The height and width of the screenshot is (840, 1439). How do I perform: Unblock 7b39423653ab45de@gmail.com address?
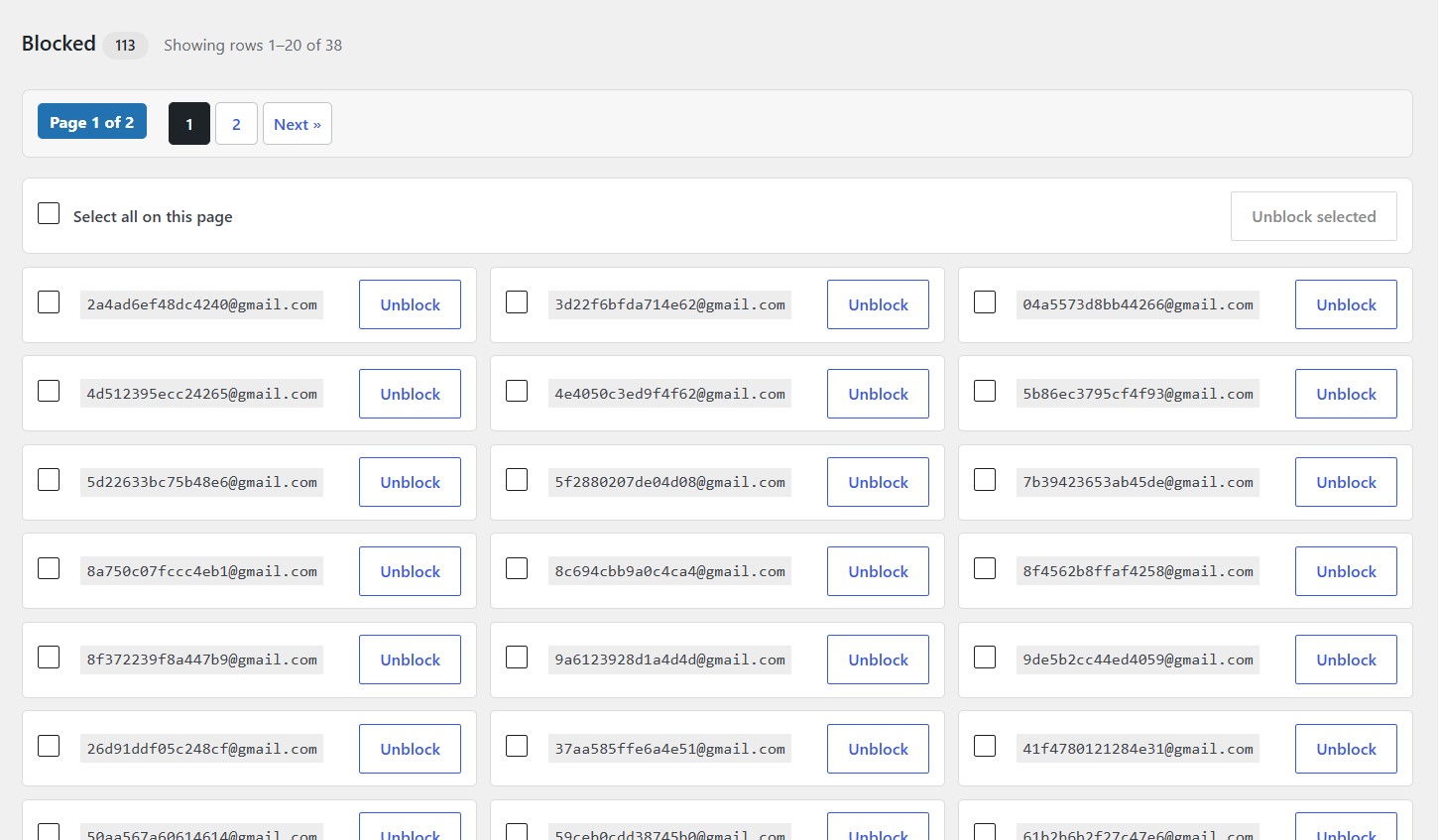tap(1346, 482)
